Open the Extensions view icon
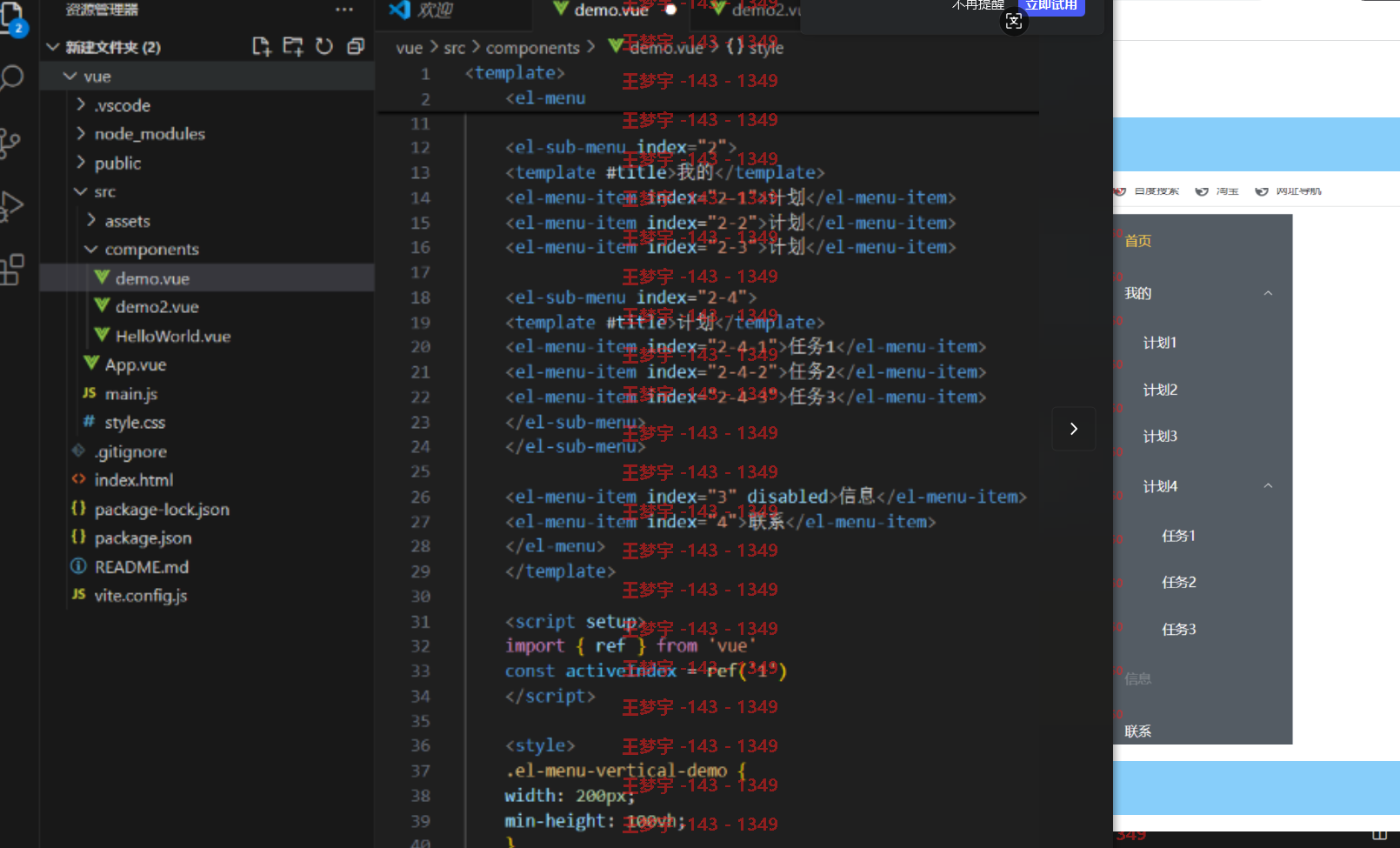 (x=11, y=270)
